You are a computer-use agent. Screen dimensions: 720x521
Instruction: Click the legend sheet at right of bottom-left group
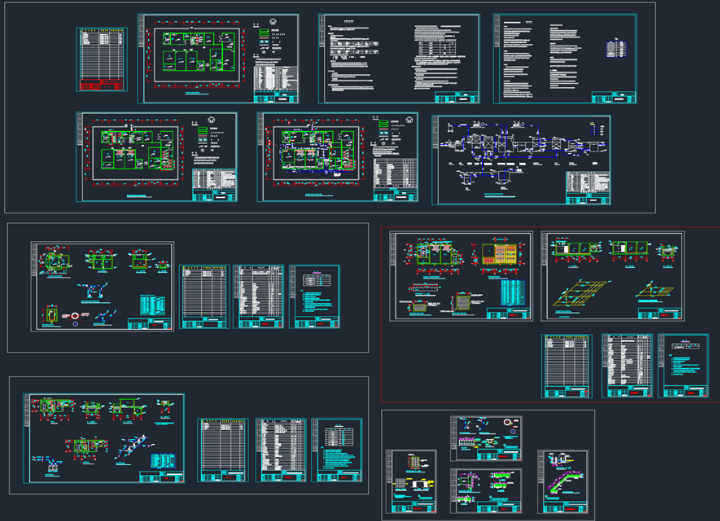pos(337,449)
